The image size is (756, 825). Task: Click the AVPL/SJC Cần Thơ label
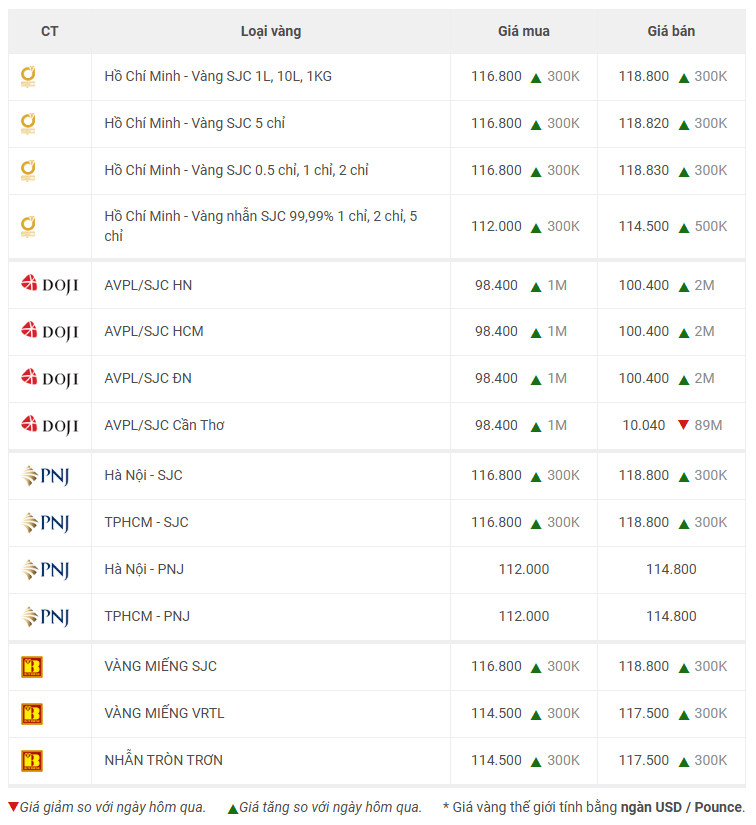coord(164,425)
